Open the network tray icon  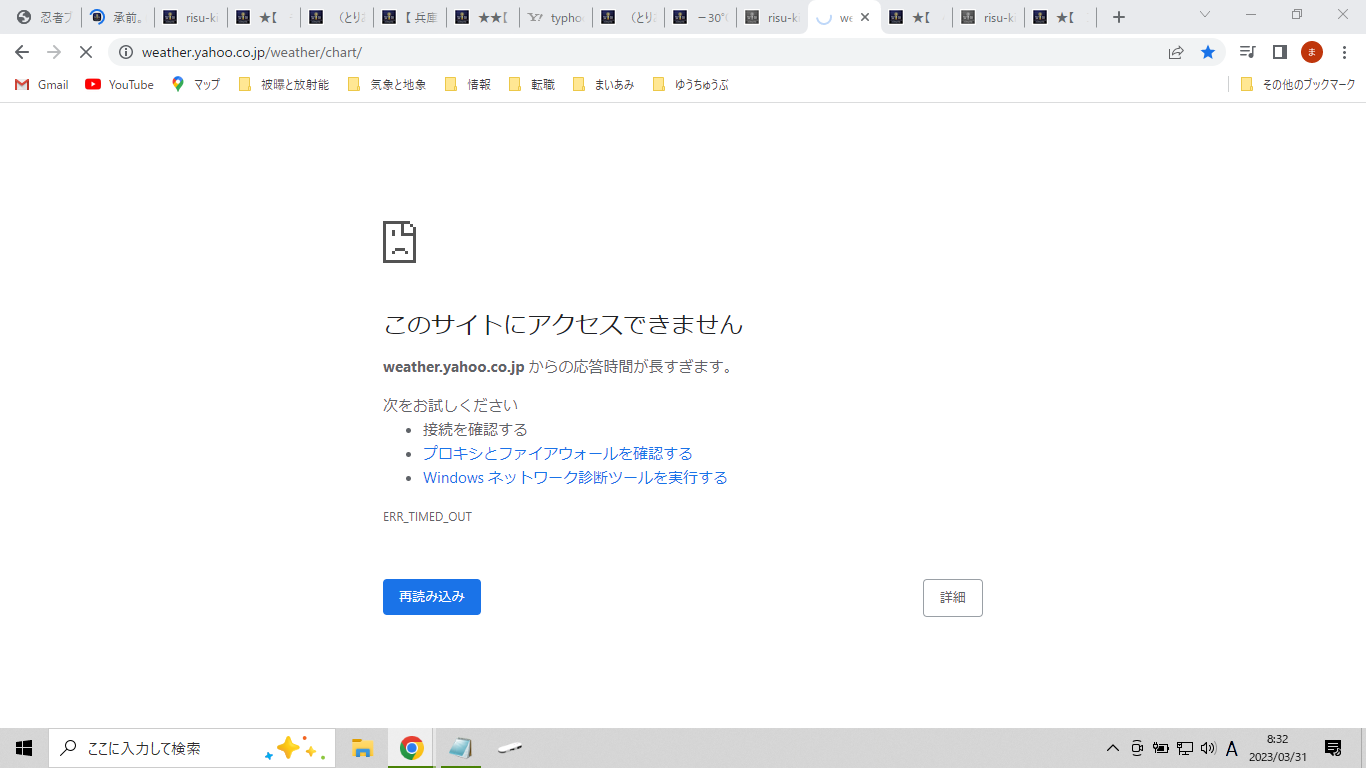click(1185, 748)
